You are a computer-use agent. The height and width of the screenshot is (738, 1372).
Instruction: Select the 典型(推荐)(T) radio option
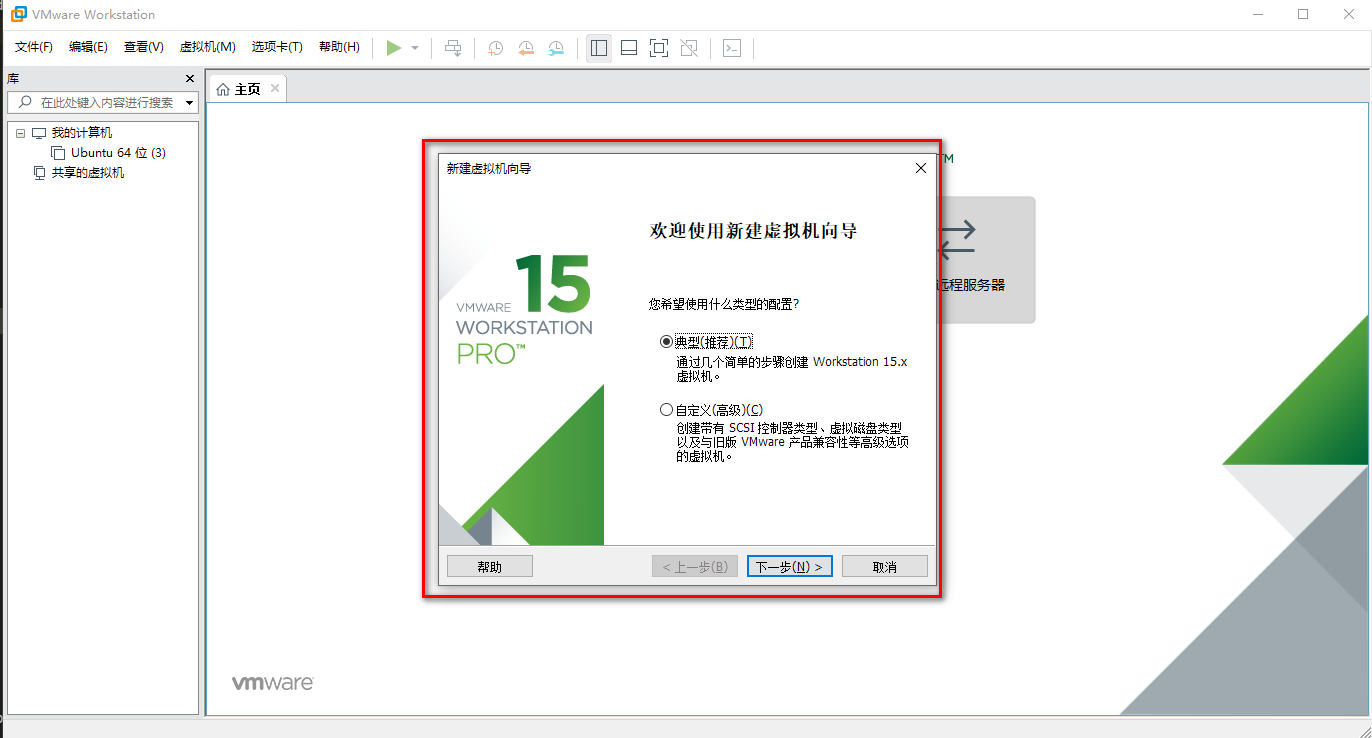pyautogui.click(x=667, y=341)
